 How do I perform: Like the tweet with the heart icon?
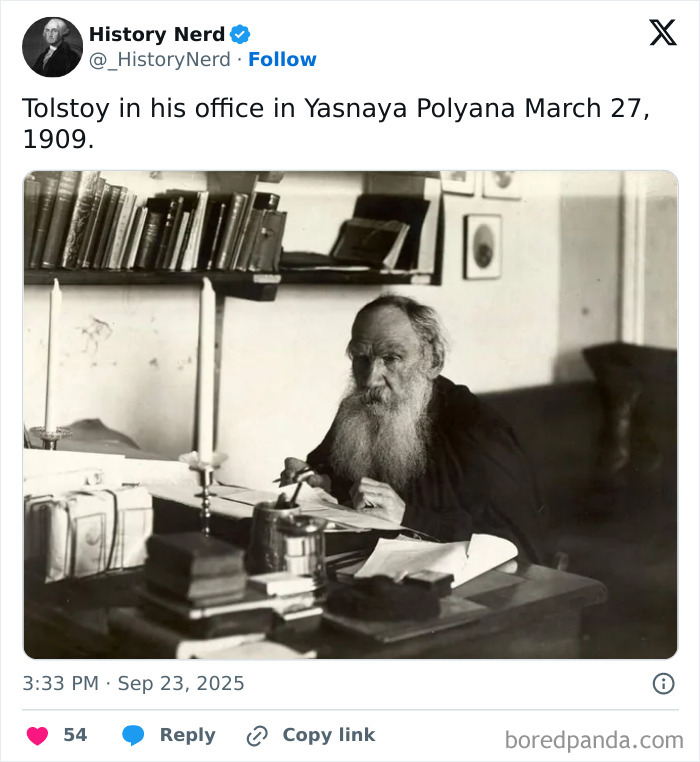(37, 736)
